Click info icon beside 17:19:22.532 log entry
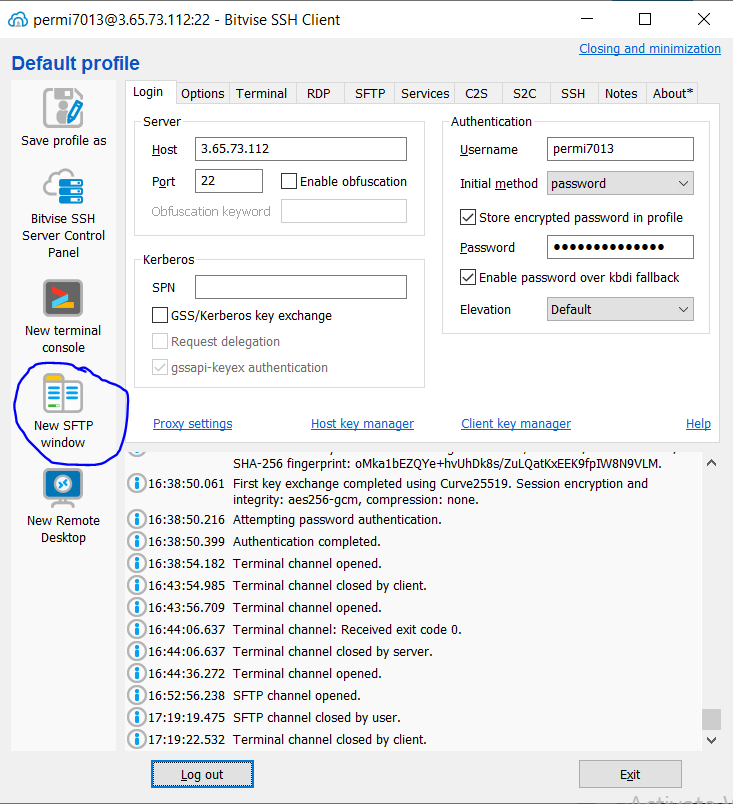This screenshot has height=804, width=733. click(136, 739)
